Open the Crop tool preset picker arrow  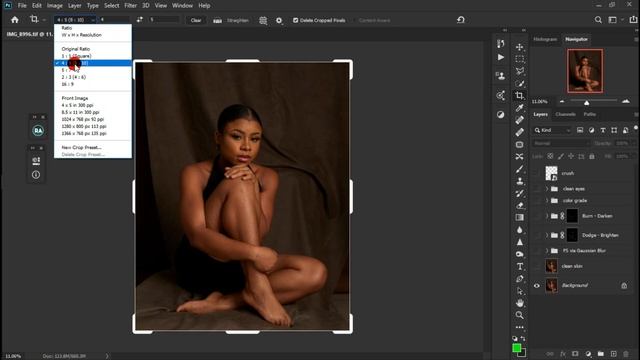coord(44,20)
